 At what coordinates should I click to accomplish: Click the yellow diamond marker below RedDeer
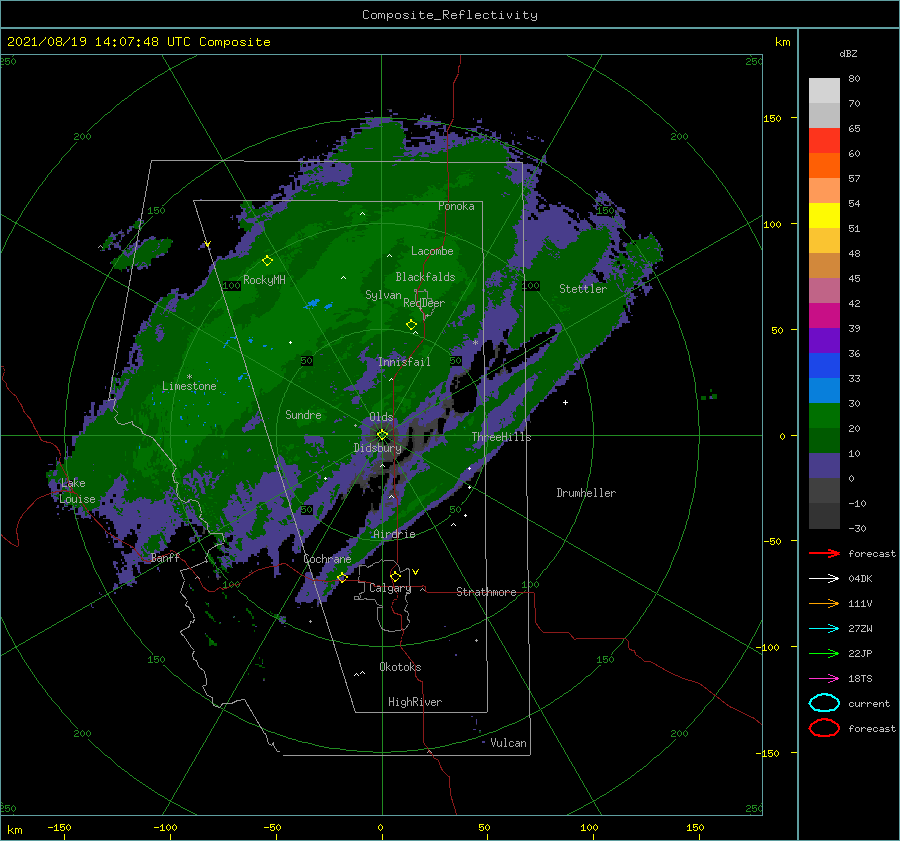412,325
